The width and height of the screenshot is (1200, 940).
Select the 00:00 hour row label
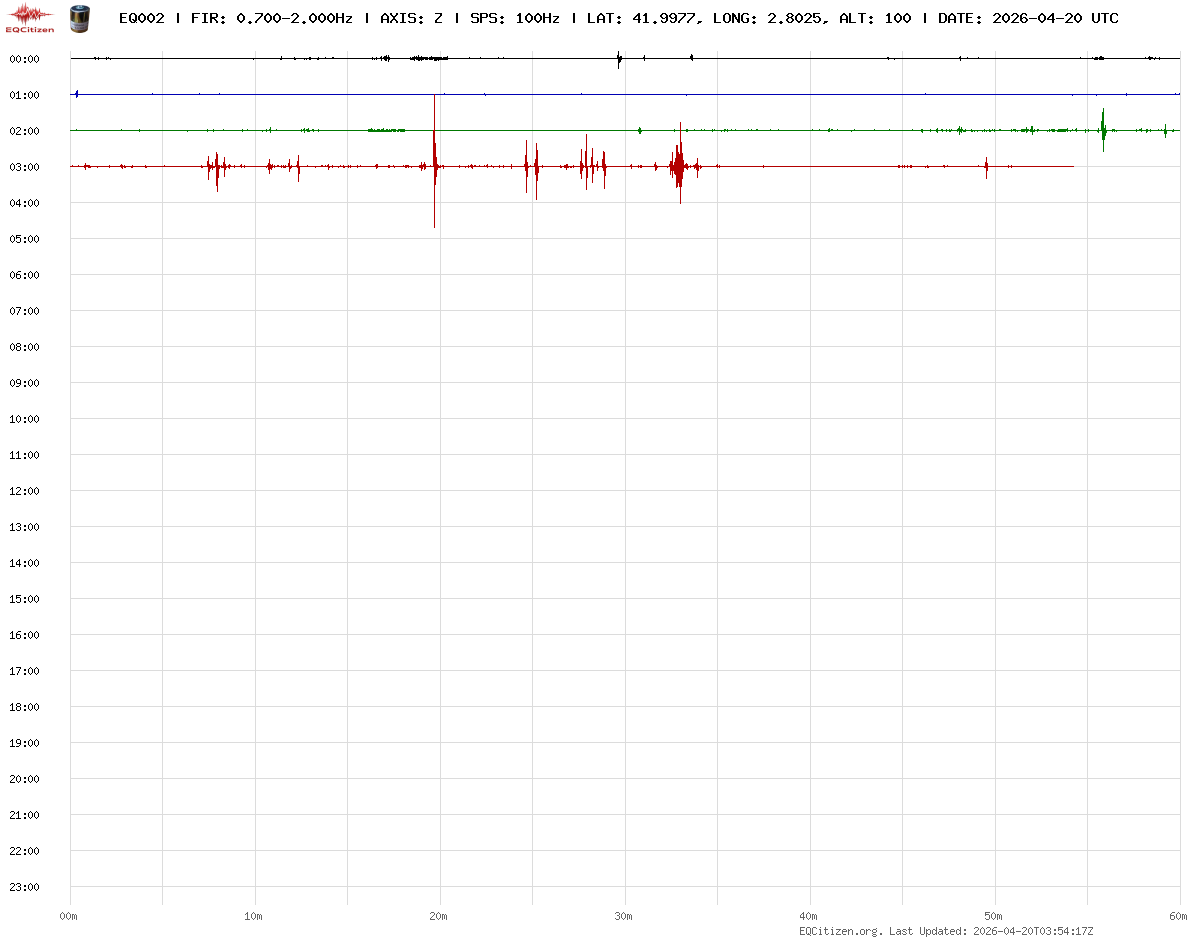(x=24, y=59)
